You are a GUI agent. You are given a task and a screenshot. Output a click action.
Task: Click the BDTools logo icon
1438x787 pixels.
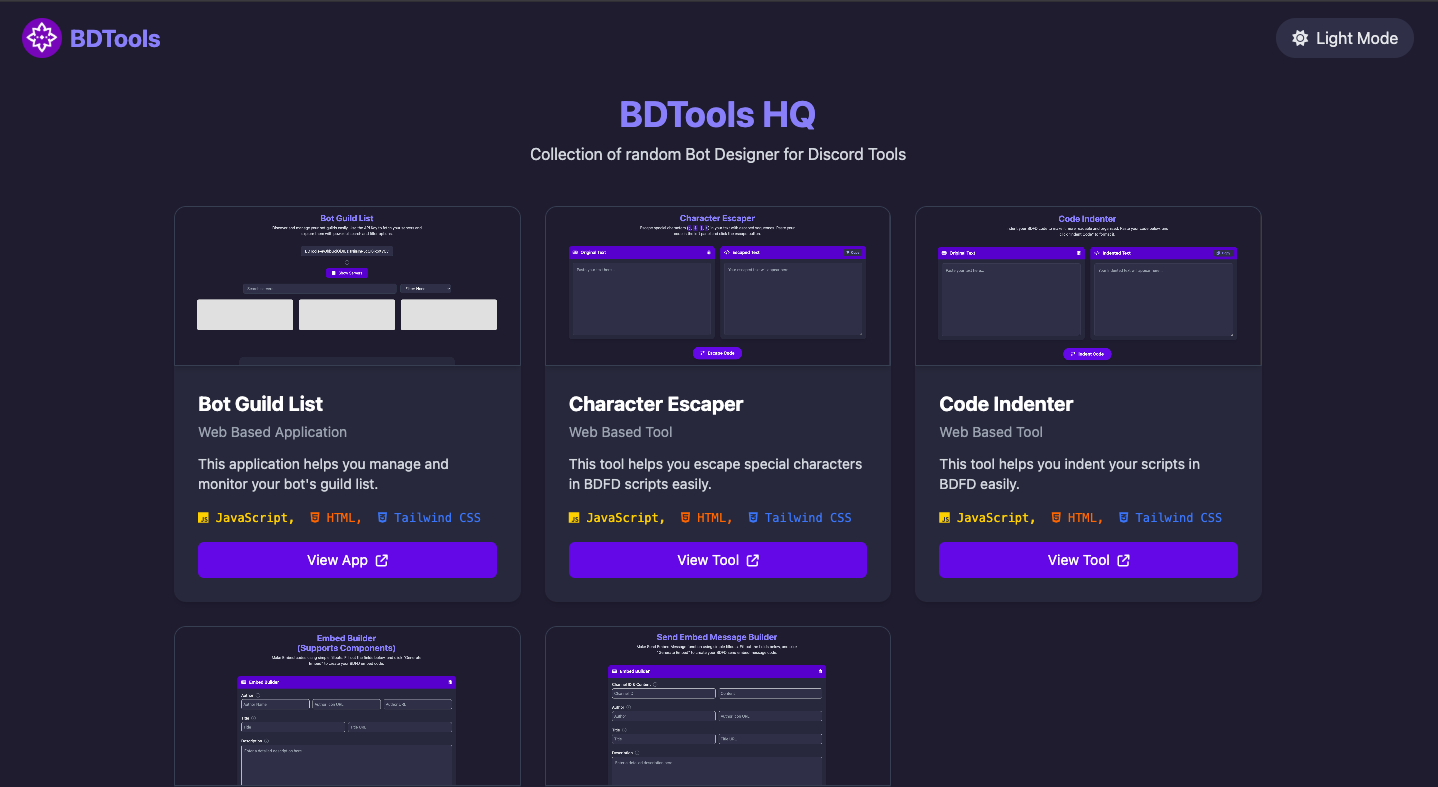click(x=42, y=38)
